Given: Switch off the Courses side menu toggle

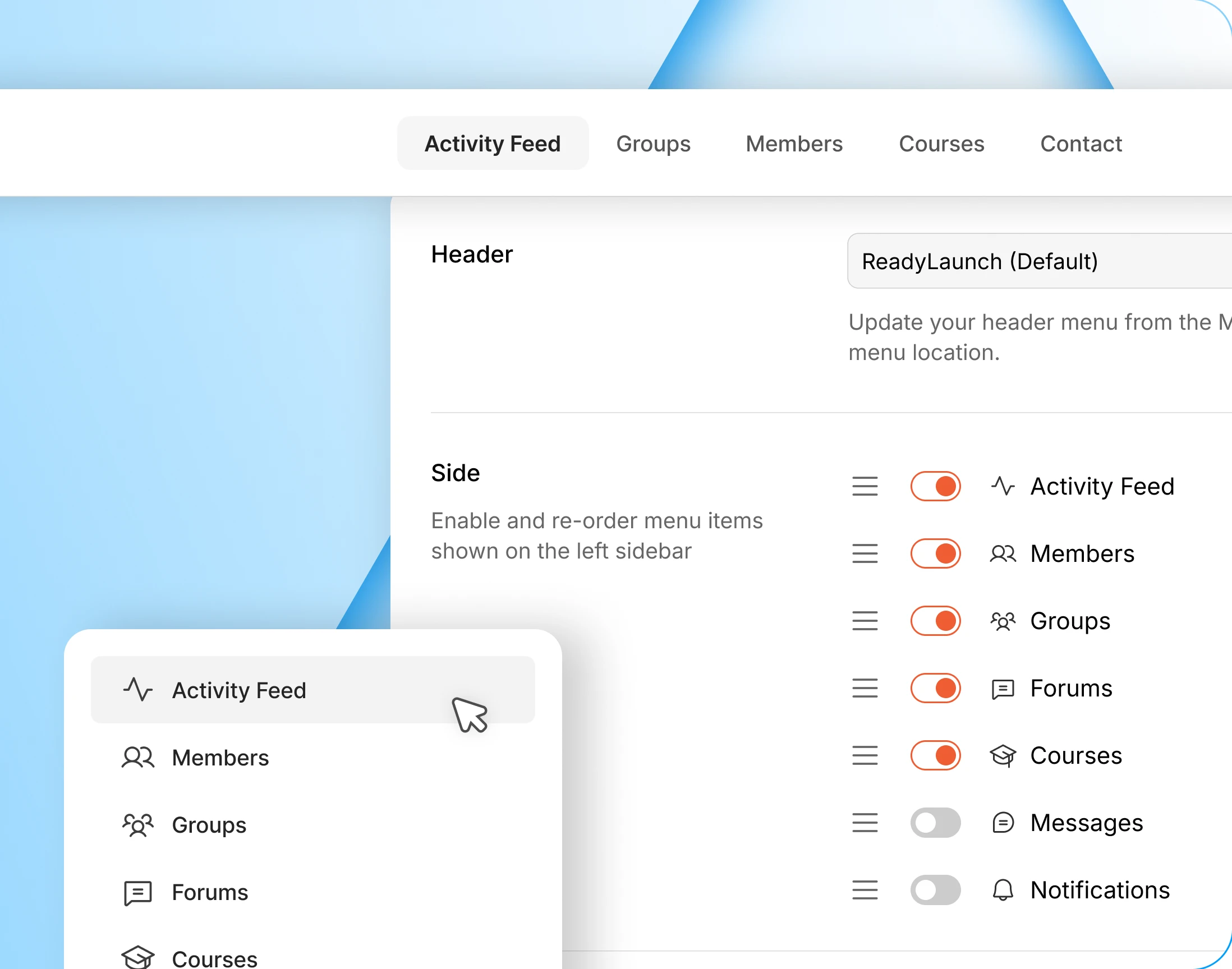Looking at the screenshot, I should tap(935, 755).
